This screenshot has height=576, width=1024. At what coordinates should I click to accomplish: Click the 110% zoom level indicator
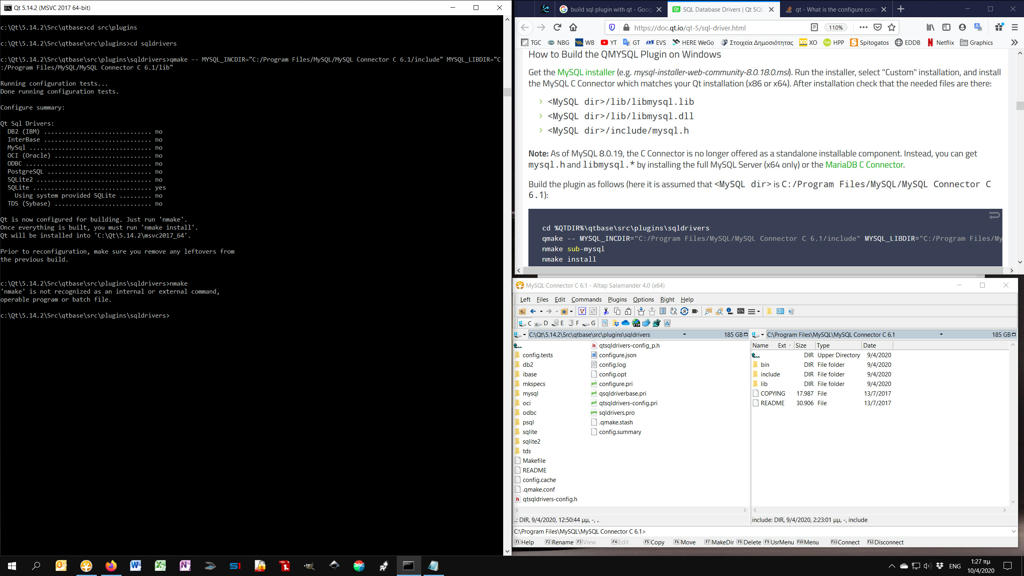pos(836,27)
